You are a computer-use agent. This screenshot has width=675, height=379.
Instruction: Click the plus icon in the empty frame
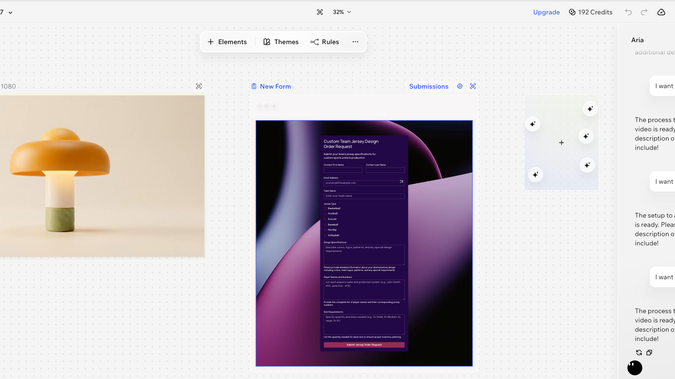click(561, 143)
